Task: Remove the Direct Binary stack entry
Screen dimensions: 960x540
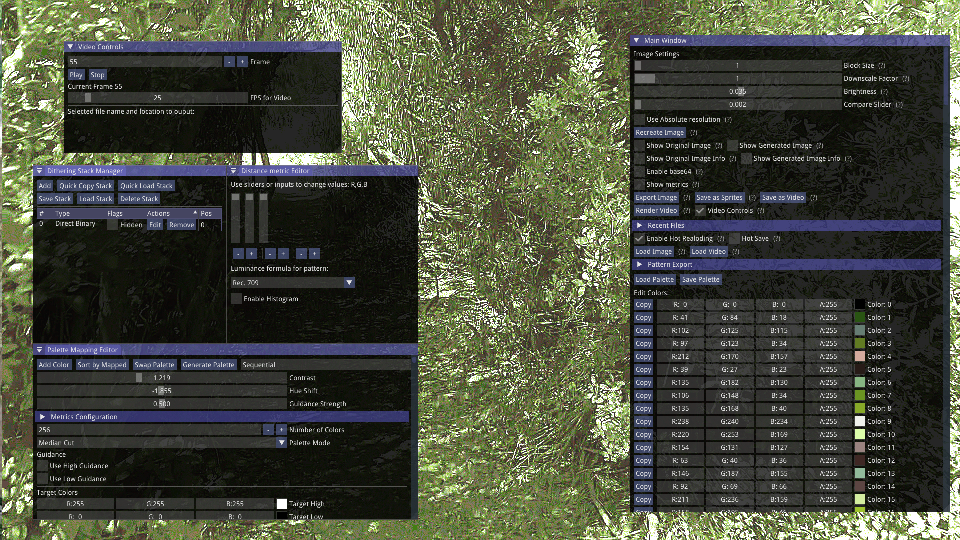Action: click(181, 225)
